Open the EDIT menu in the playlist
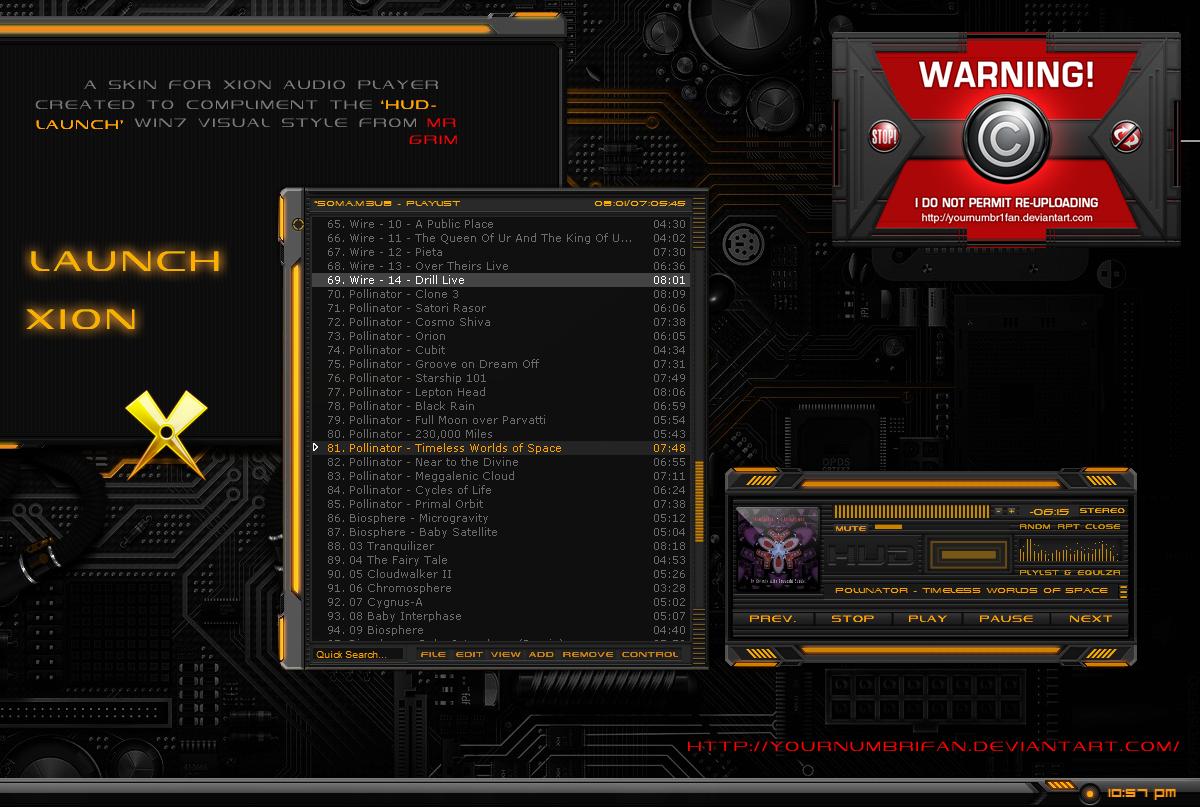This screenshot has width=1200, height=807. tap(471, 654)
